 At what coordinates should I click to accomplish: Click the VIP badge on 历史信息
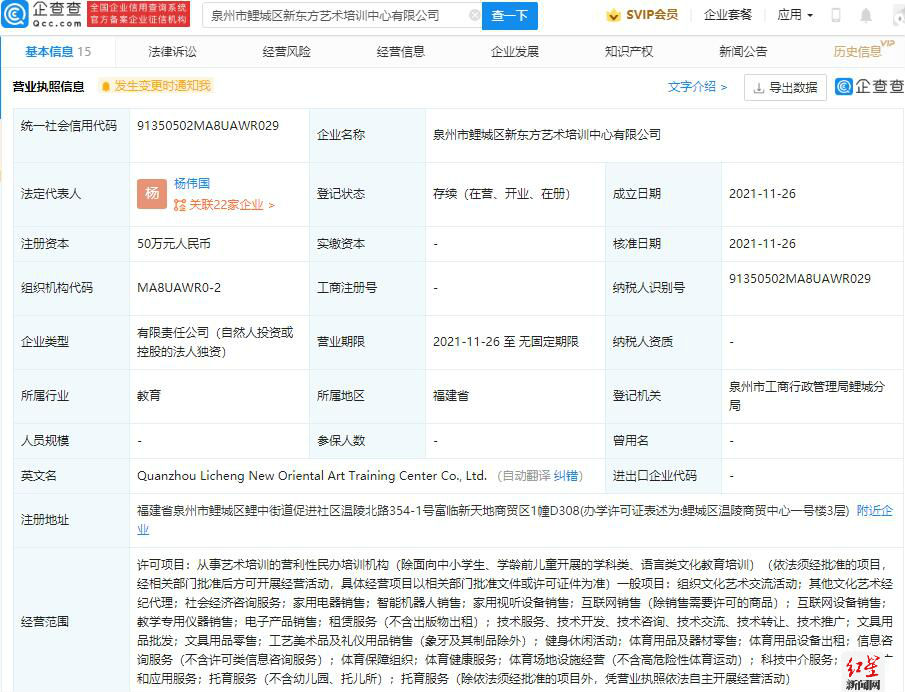886,45
